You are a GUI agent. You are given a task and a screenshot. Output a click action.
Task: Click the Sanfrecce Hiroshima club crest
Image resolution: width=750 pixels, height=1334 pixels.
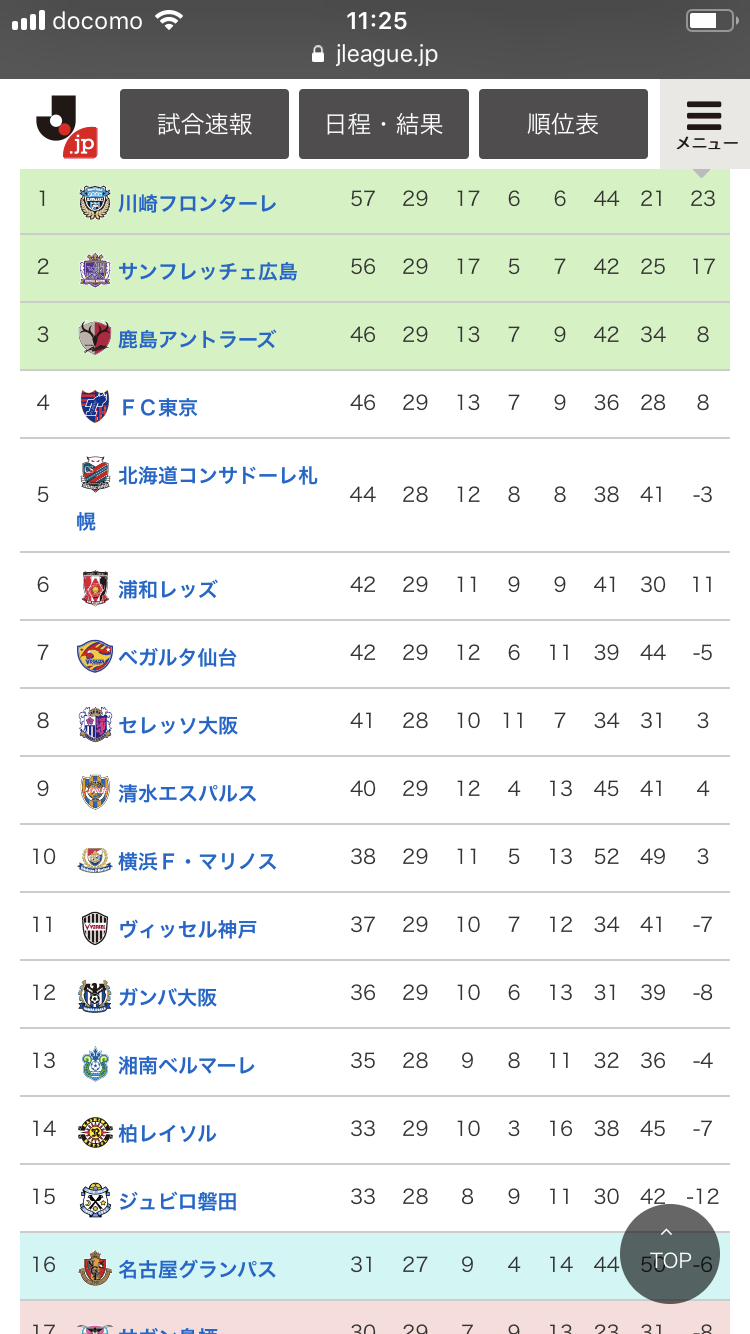(95, 270)
